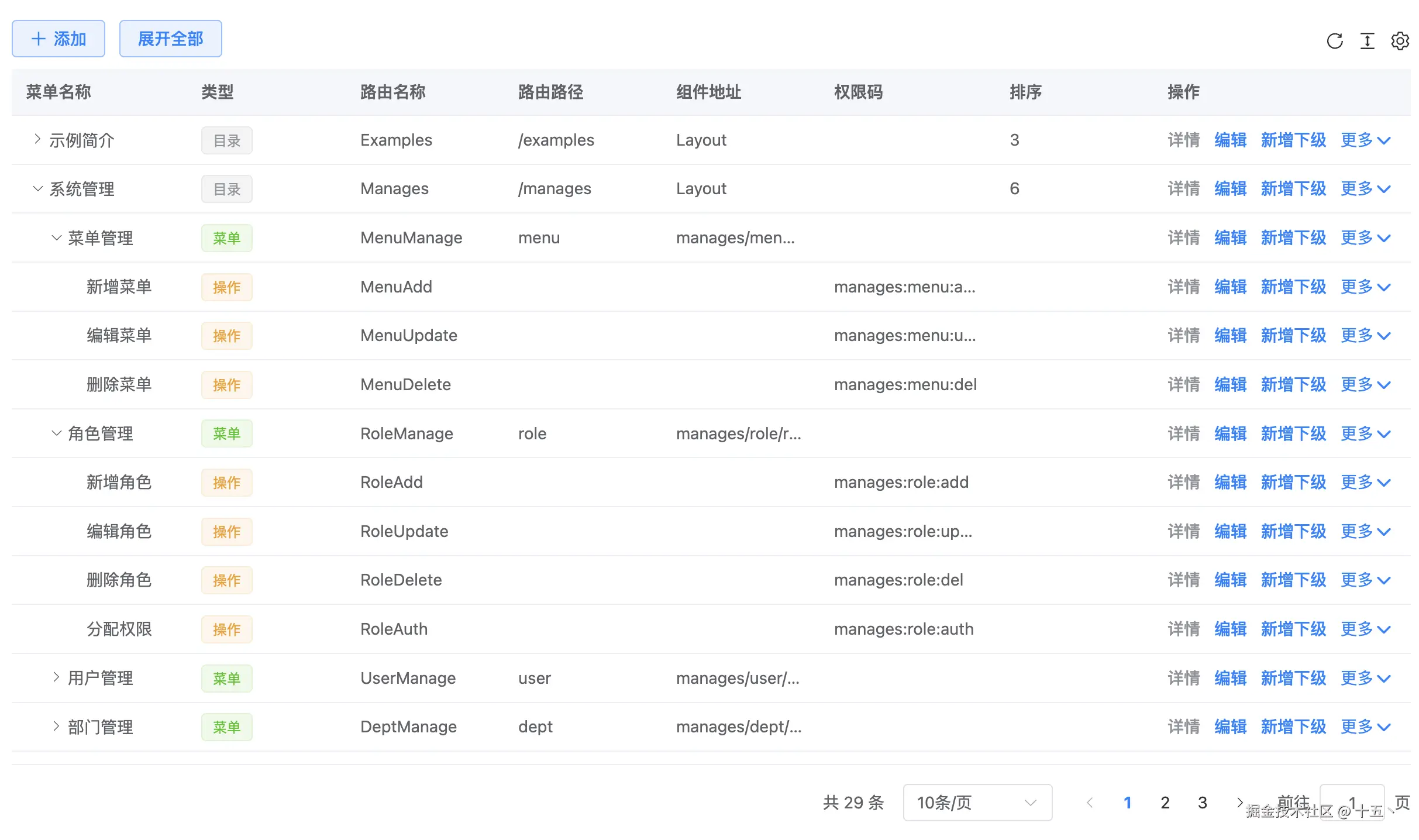This screenshot has height=840, width=1419.
Task: Open 更多 dropdown for RoleAuth row
Action: (1365, 629)
